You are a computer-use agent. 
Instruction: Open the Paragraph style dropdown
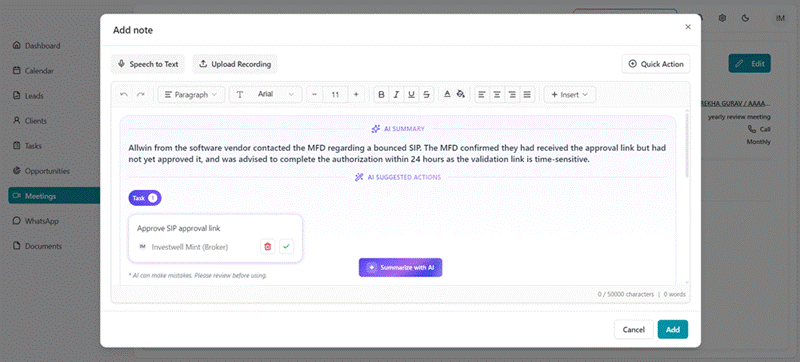(191, 94)
